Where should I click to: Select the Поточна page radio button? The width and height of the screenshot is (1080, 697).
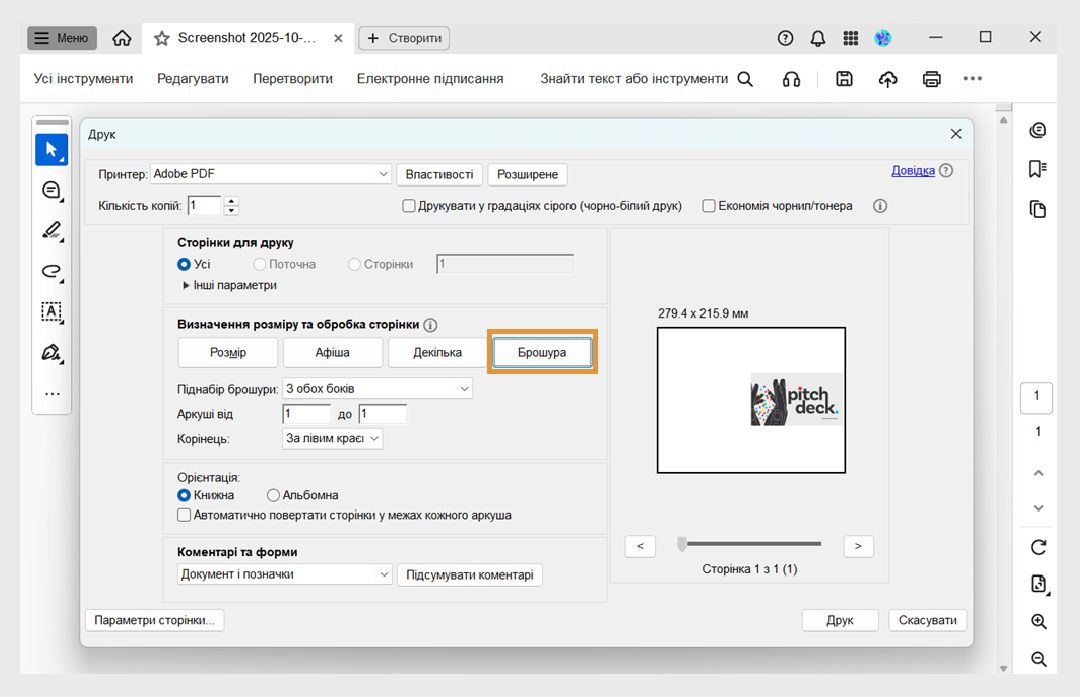(x=260, y=264)
